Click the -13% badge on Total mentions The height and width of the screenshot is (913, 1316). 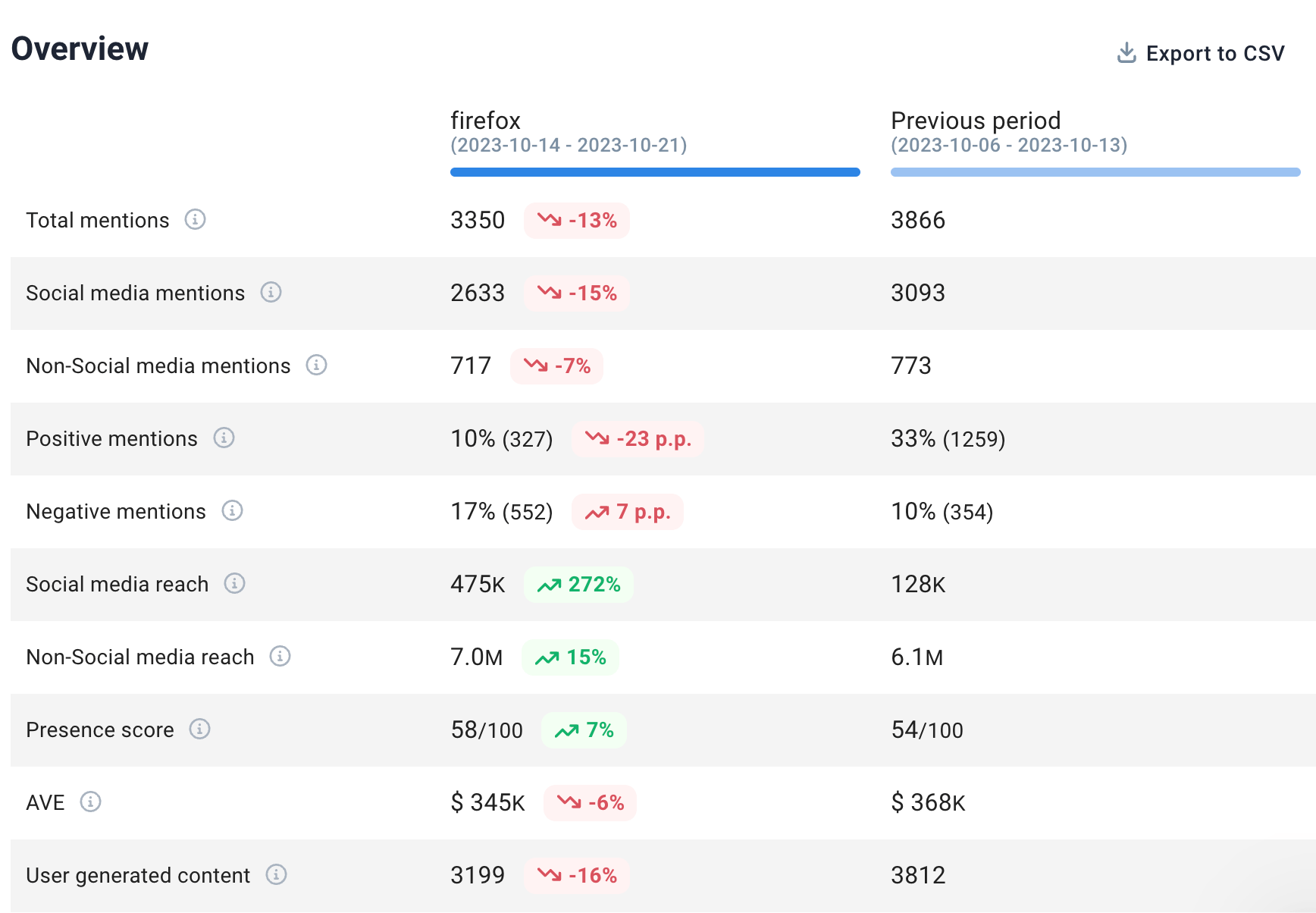point(577,221)
